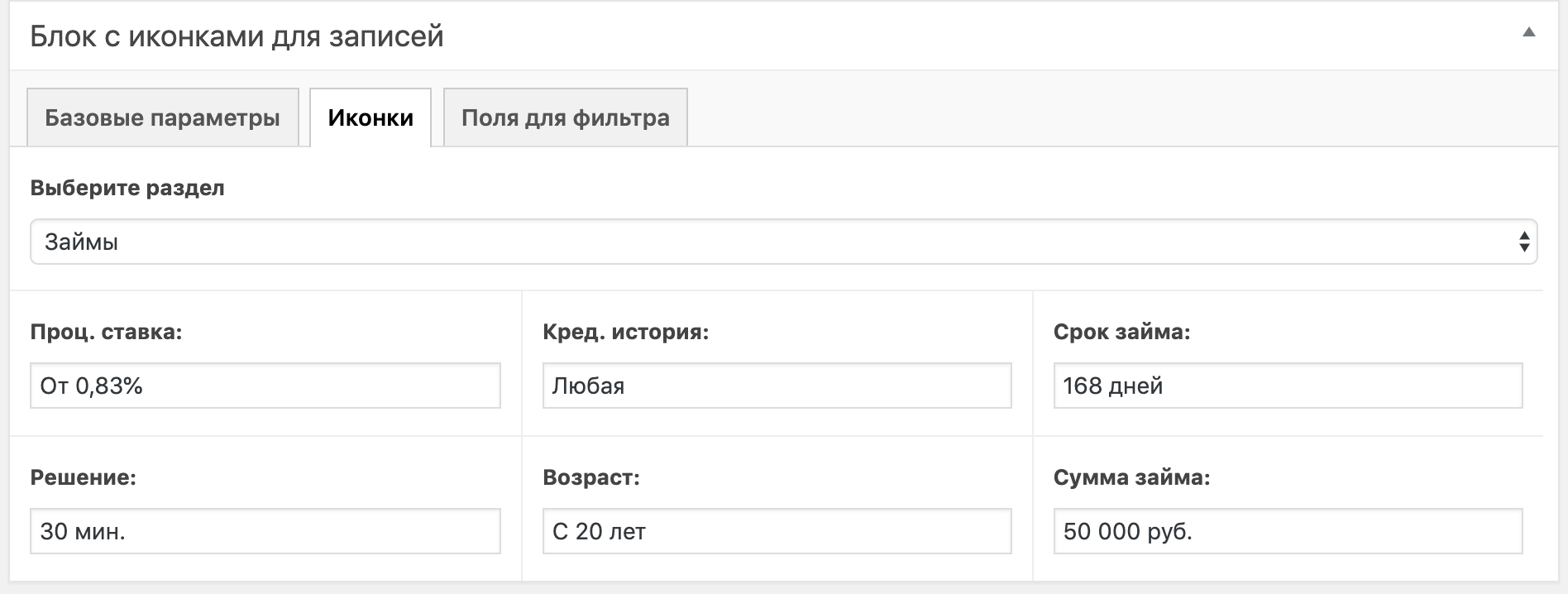The image size is (1568, 594).
Task: Focus the «Возраст» field with С 20 лет
Action: point(777,531)
